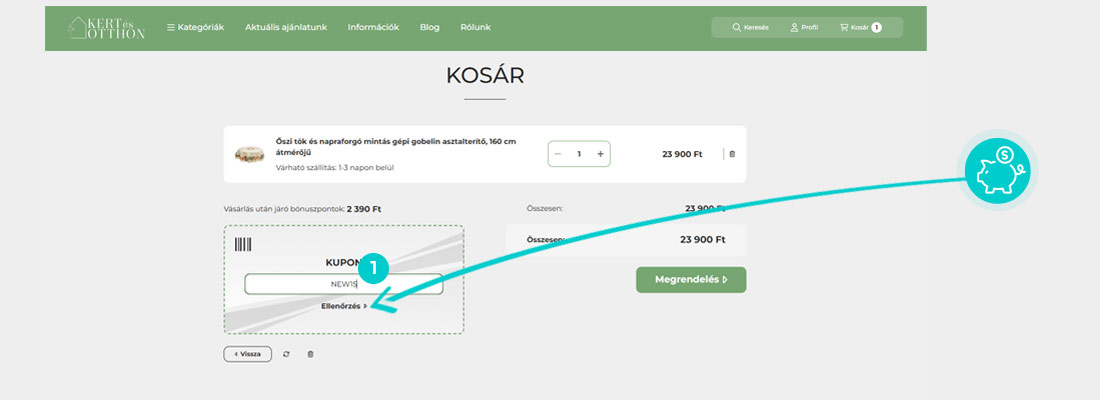Open the Blog link
This screenshot has height=400, width=1100.
point(429,27)
